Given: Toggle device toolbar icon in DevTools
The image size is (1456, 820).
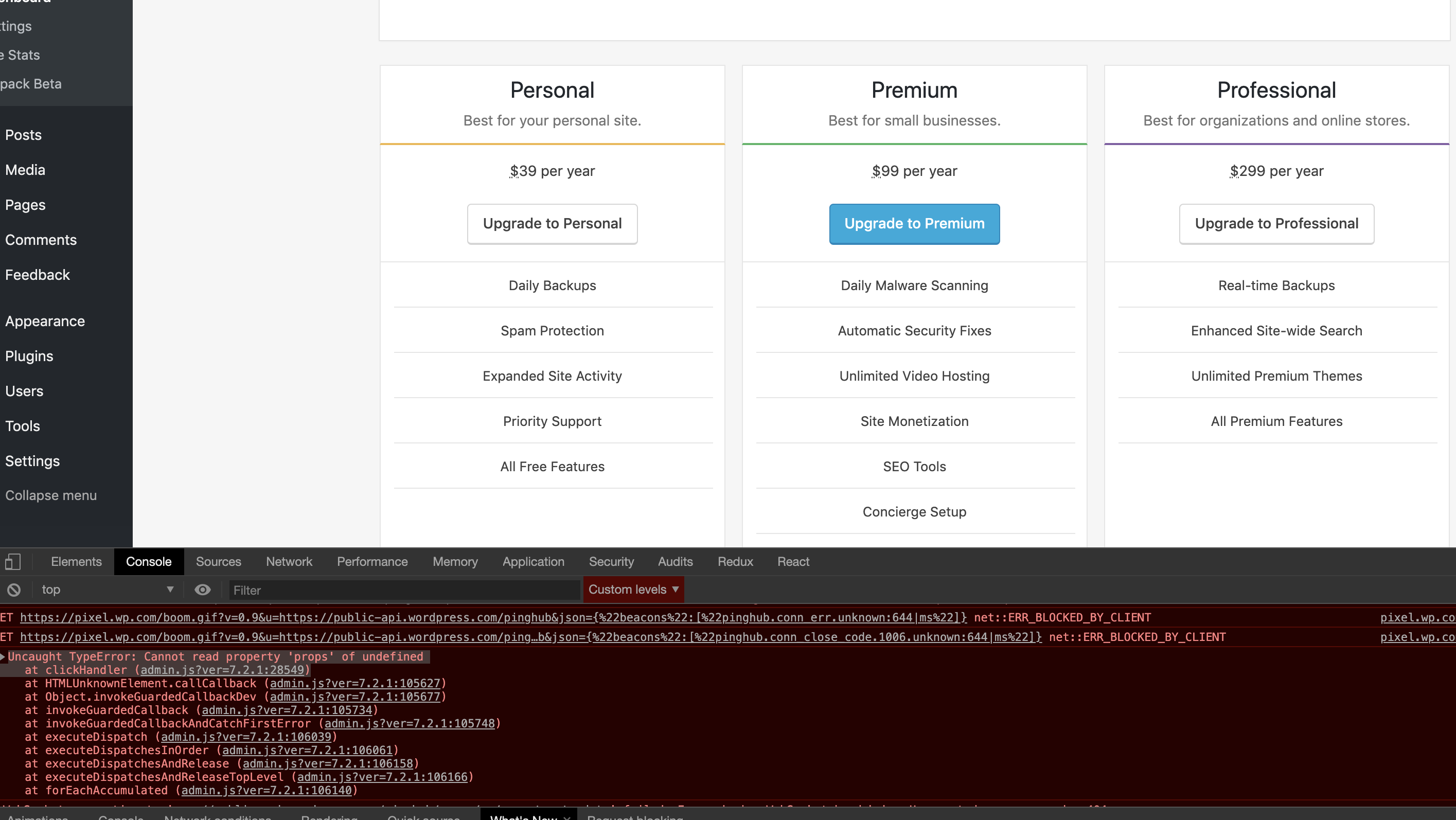Looking at the screenshot, I should (x=12, y=561).
